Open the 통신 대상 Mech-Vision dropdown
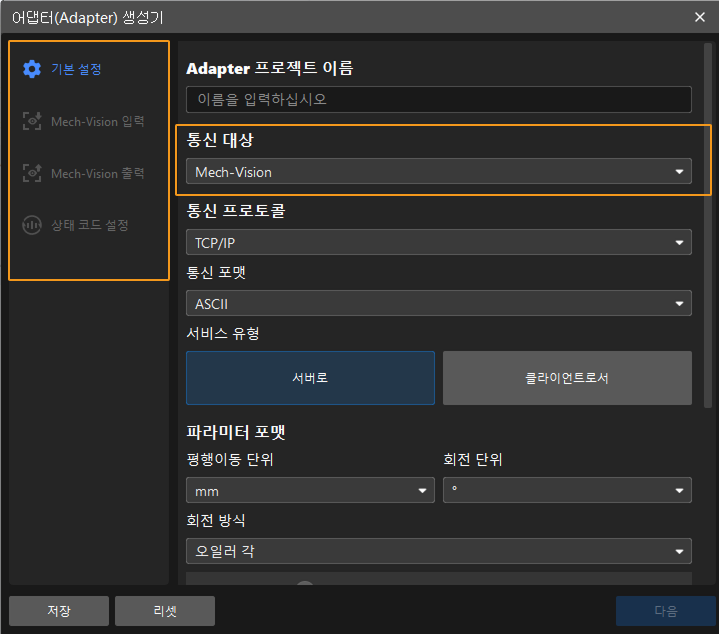 click(438, 172)
